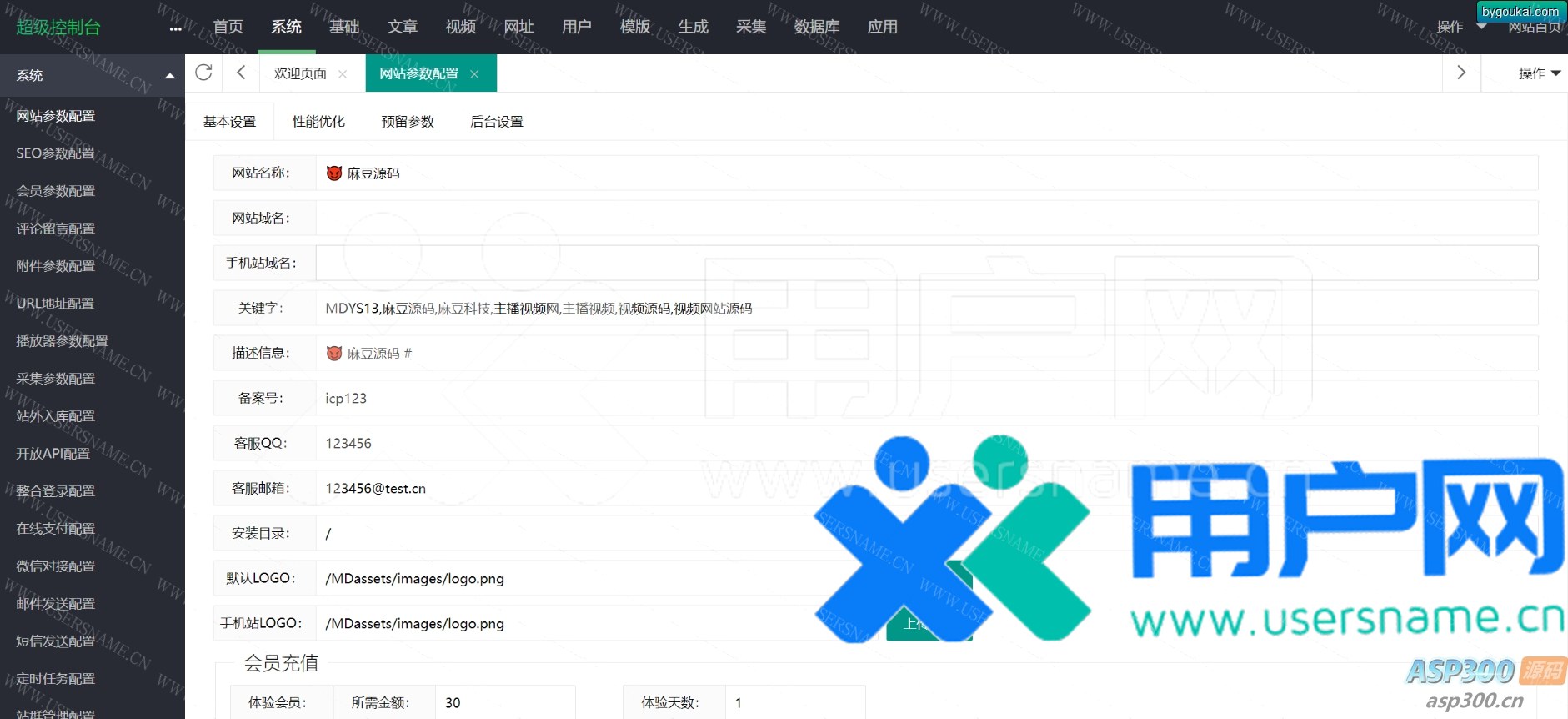Close the 网站参数配置 tab
The height and width of the screenshot is (719, 1568).
(474, 74)
